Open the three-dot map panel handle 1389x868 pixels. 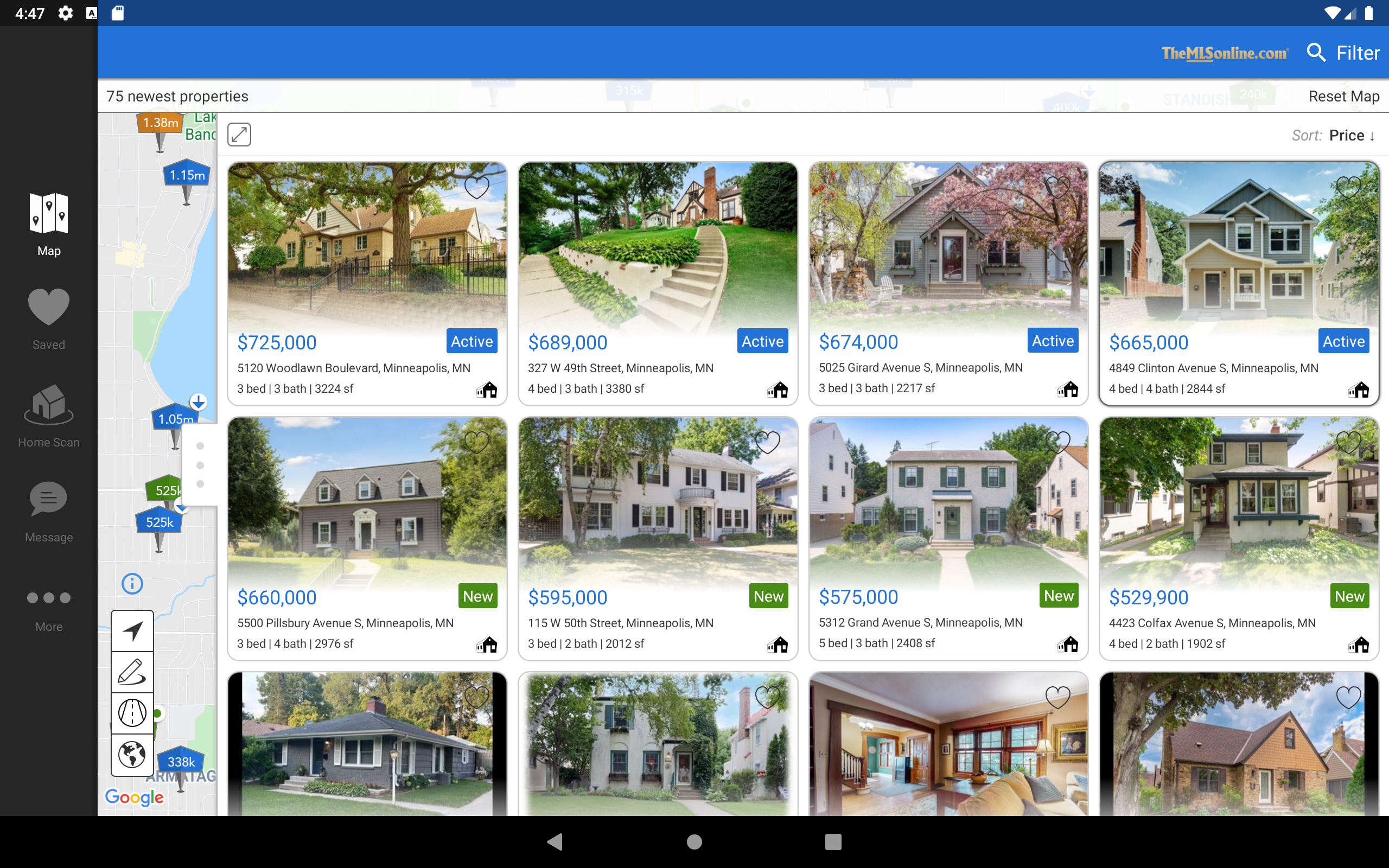point(200,465)
